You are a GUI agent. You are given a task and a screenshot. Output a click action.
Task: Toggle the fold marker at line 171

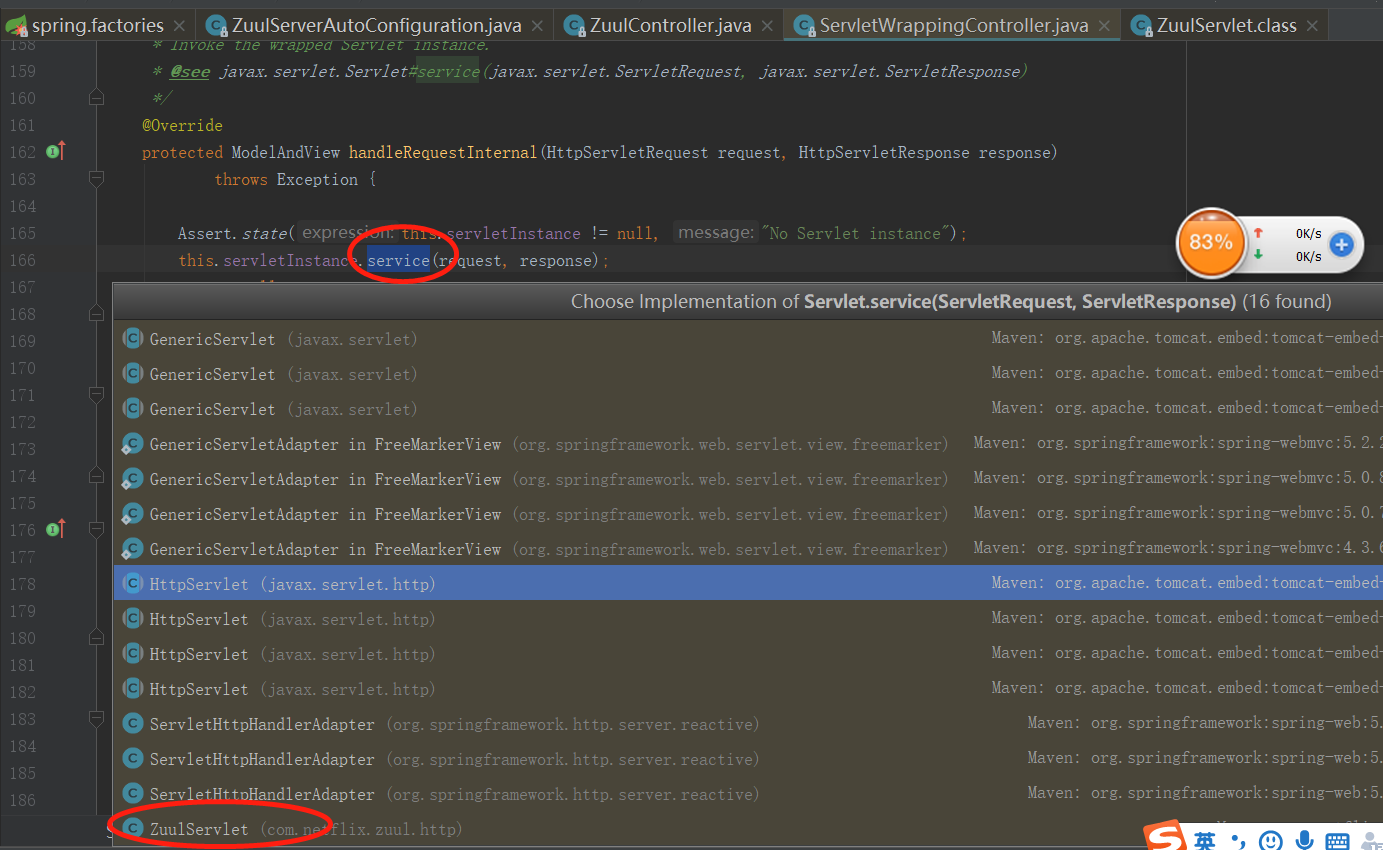coord(96,395)
